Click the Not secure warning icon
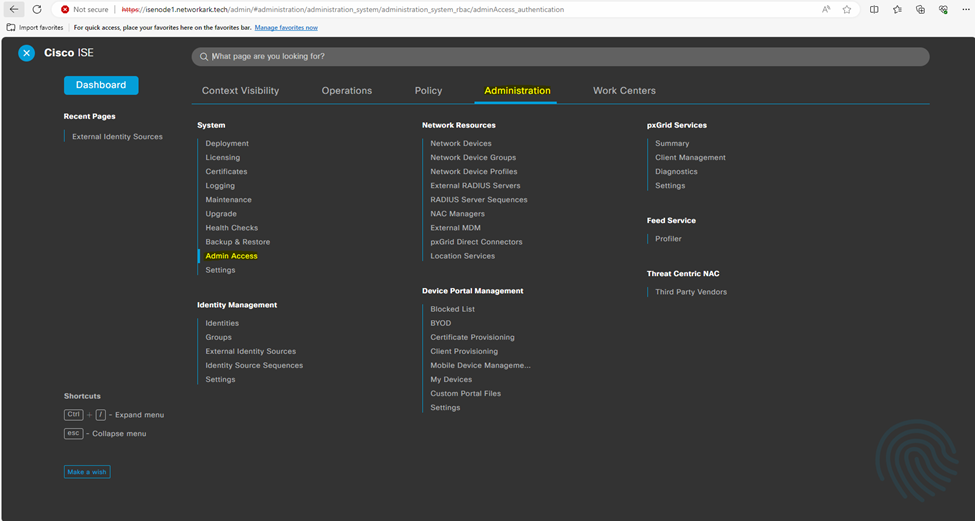This screenshot has height=521, width=975. pos(65,9)
